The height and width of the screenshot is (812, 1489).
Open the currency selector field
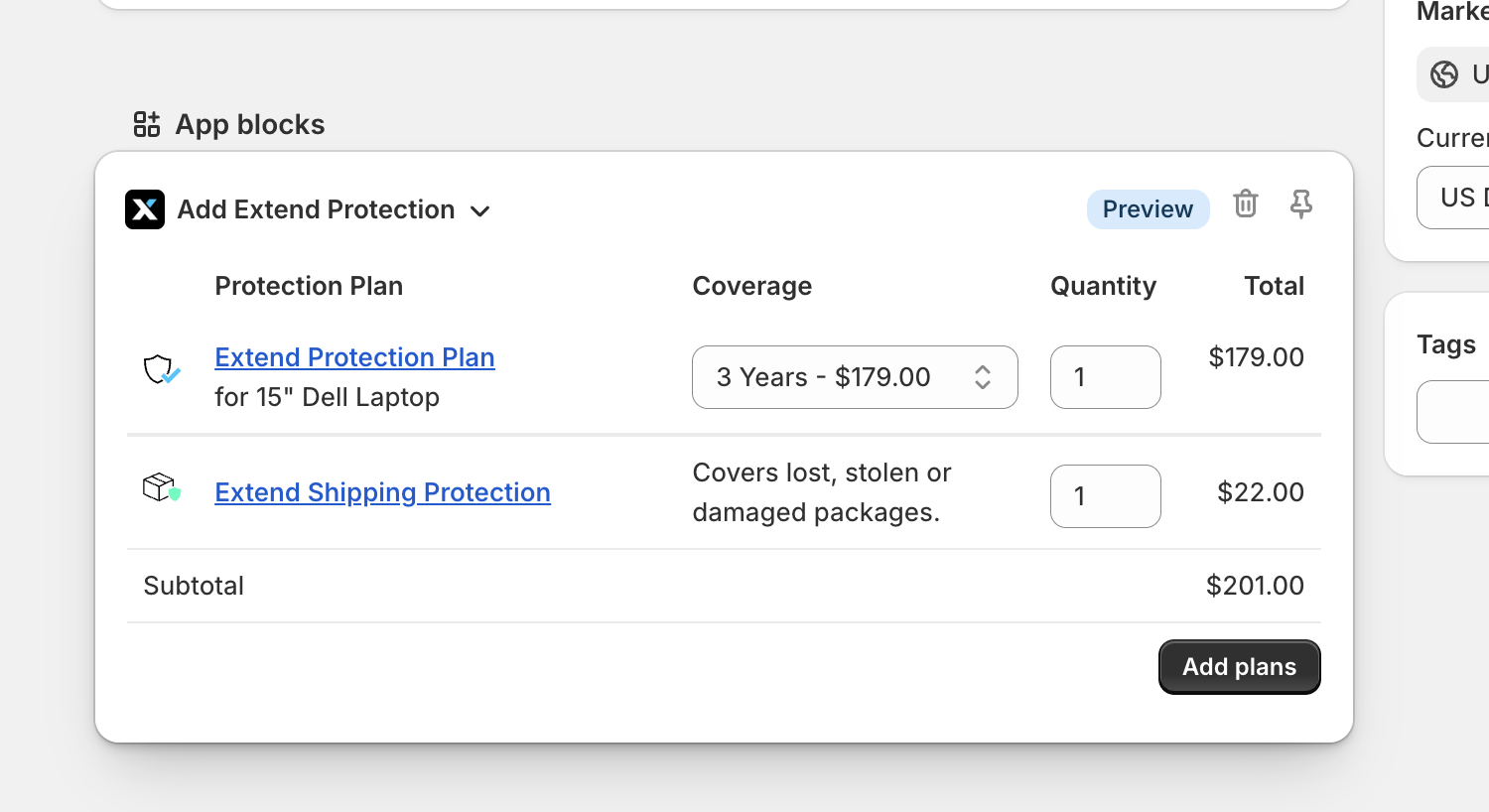tap(1453, 198)
